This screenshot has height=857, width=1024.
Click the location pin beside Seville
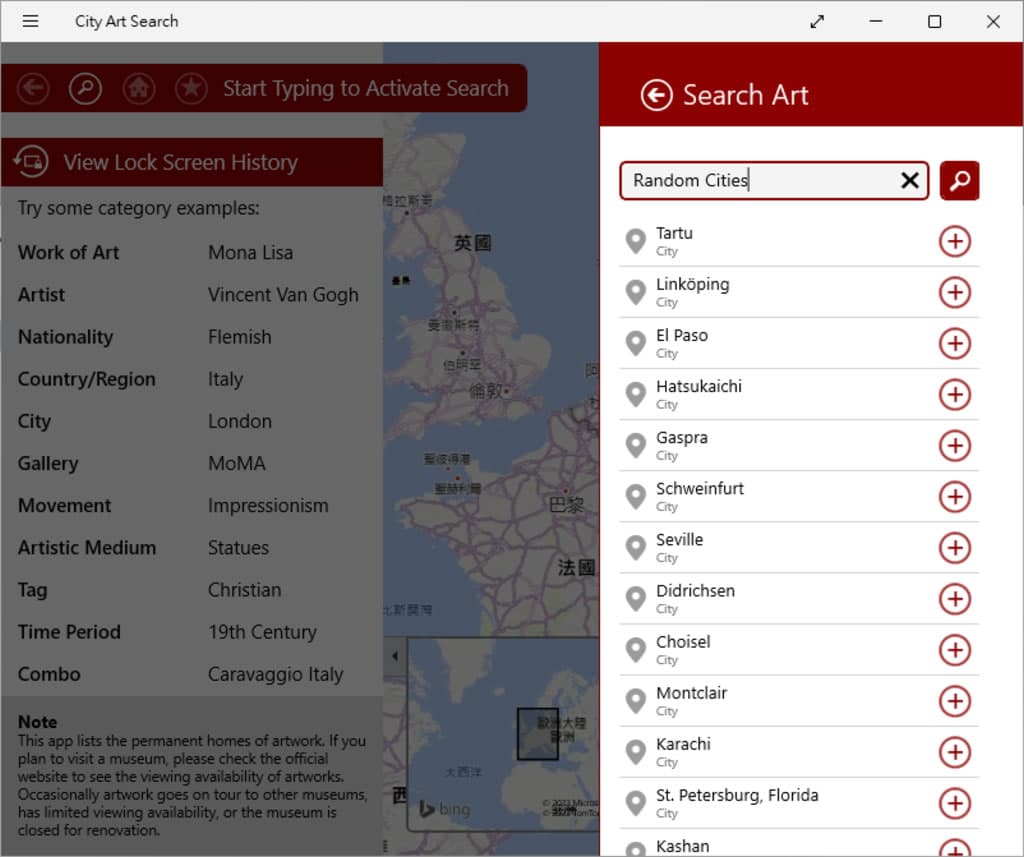(x=635, y=547)
